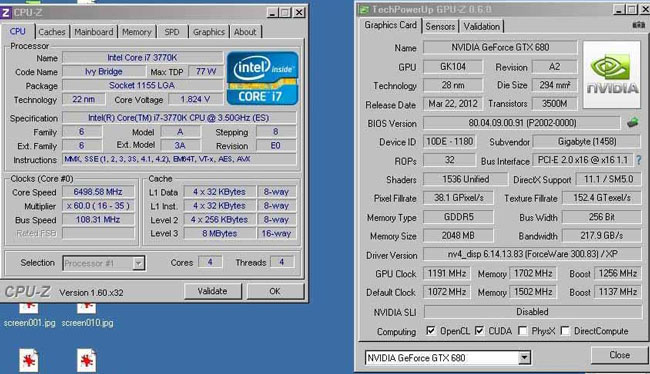Click the CPU-Z title bar icon
Image resolution: width=650 pixels, height=374 pixels.
pyautogui.click(x=5, y=12)
